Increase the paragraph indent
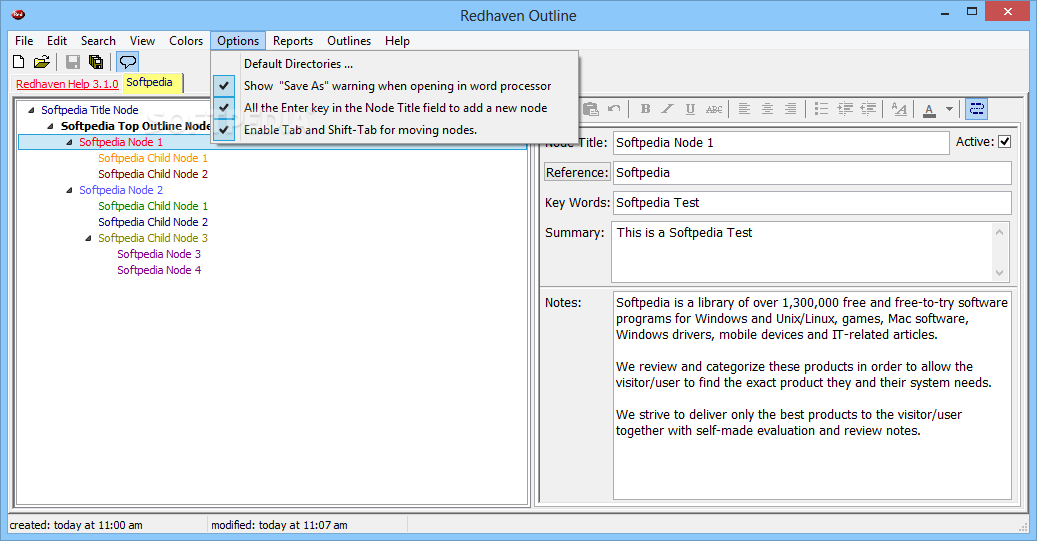The image size is (1037, 541). (x=845, y=109)
